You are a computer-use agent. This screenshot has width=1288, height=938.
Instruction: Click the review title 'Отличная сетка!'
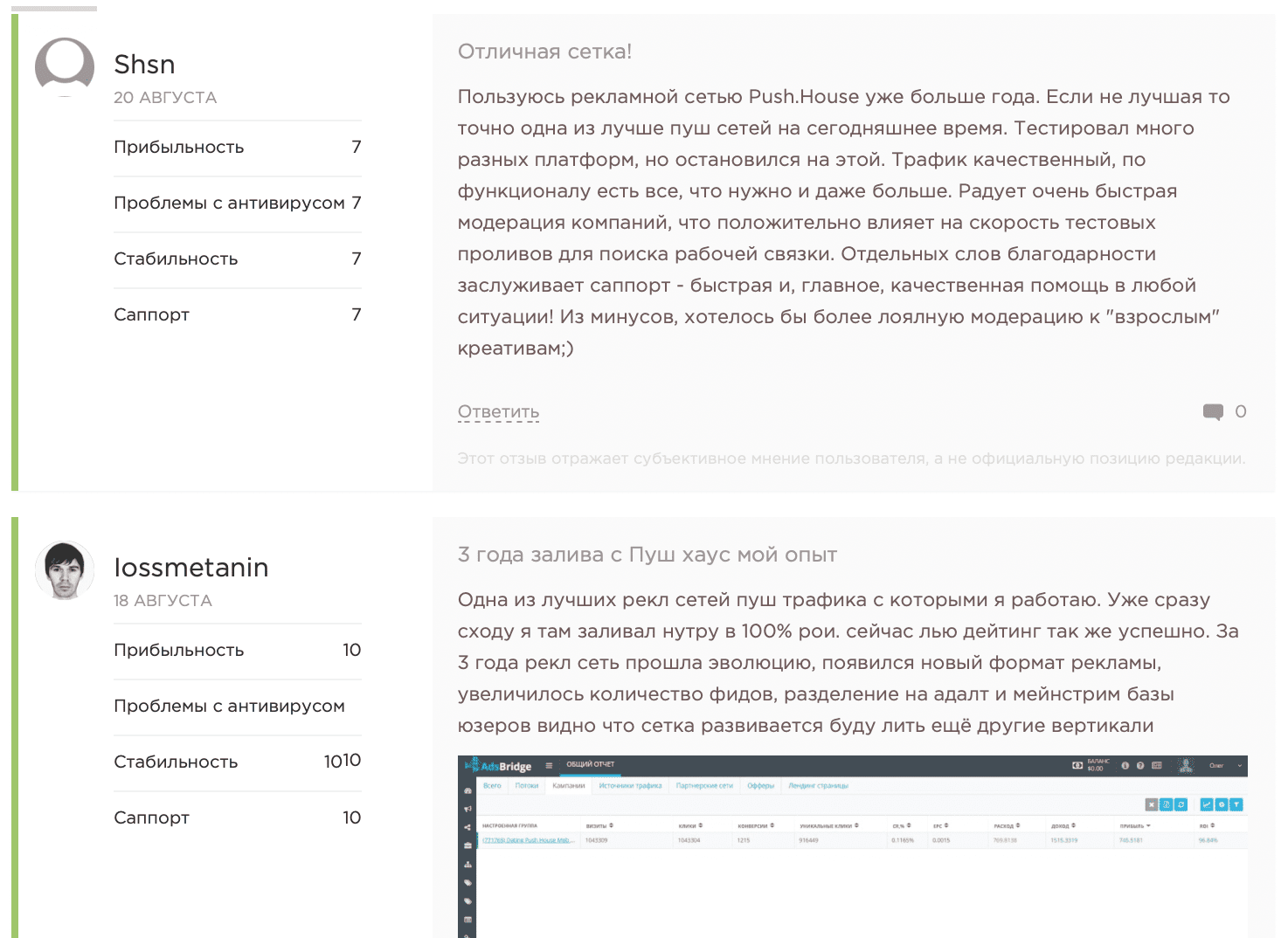coord(544,52)
